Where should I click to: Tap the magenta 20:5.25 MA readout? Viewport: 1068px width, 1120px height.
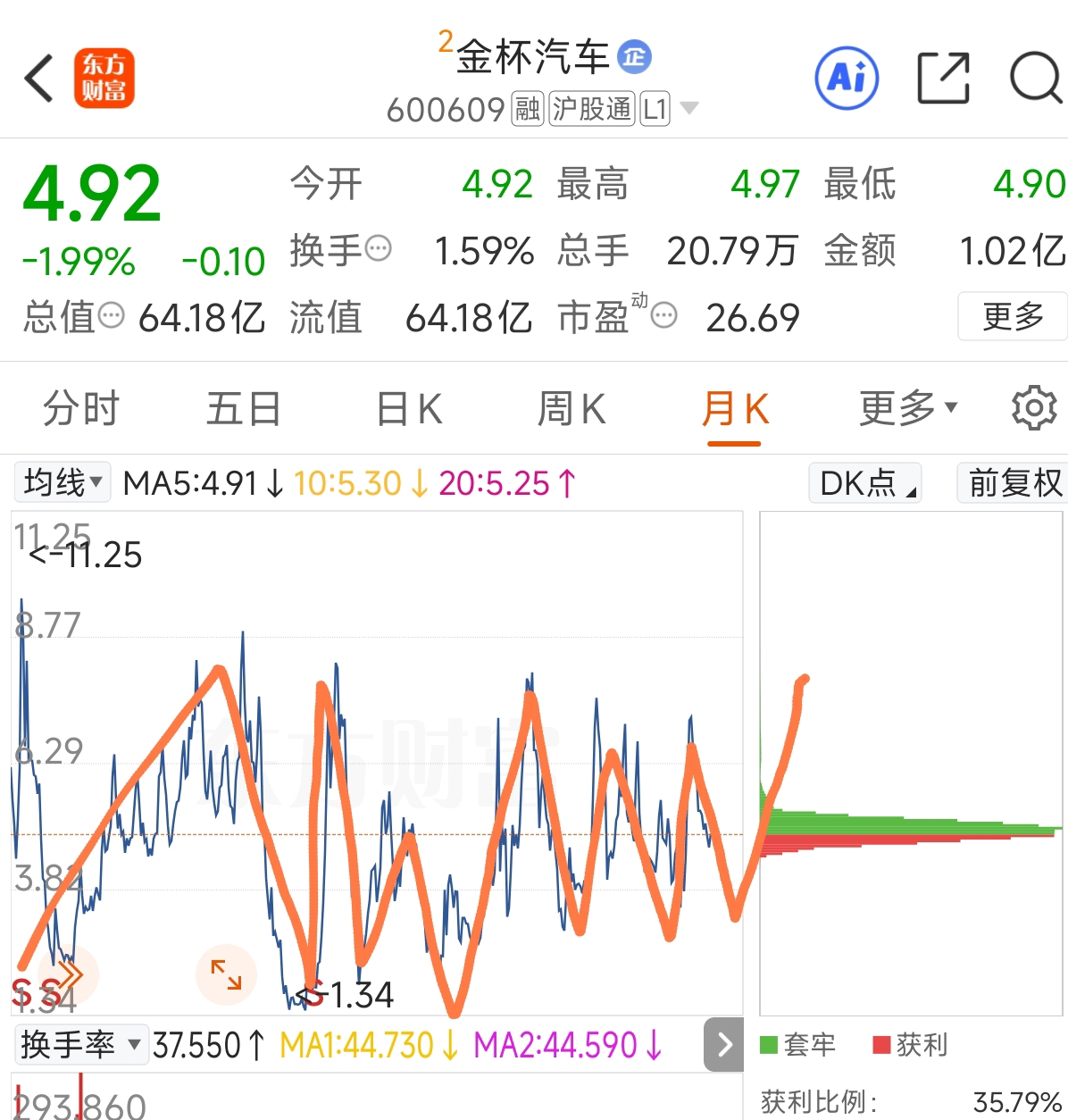(x=507, y=483)
